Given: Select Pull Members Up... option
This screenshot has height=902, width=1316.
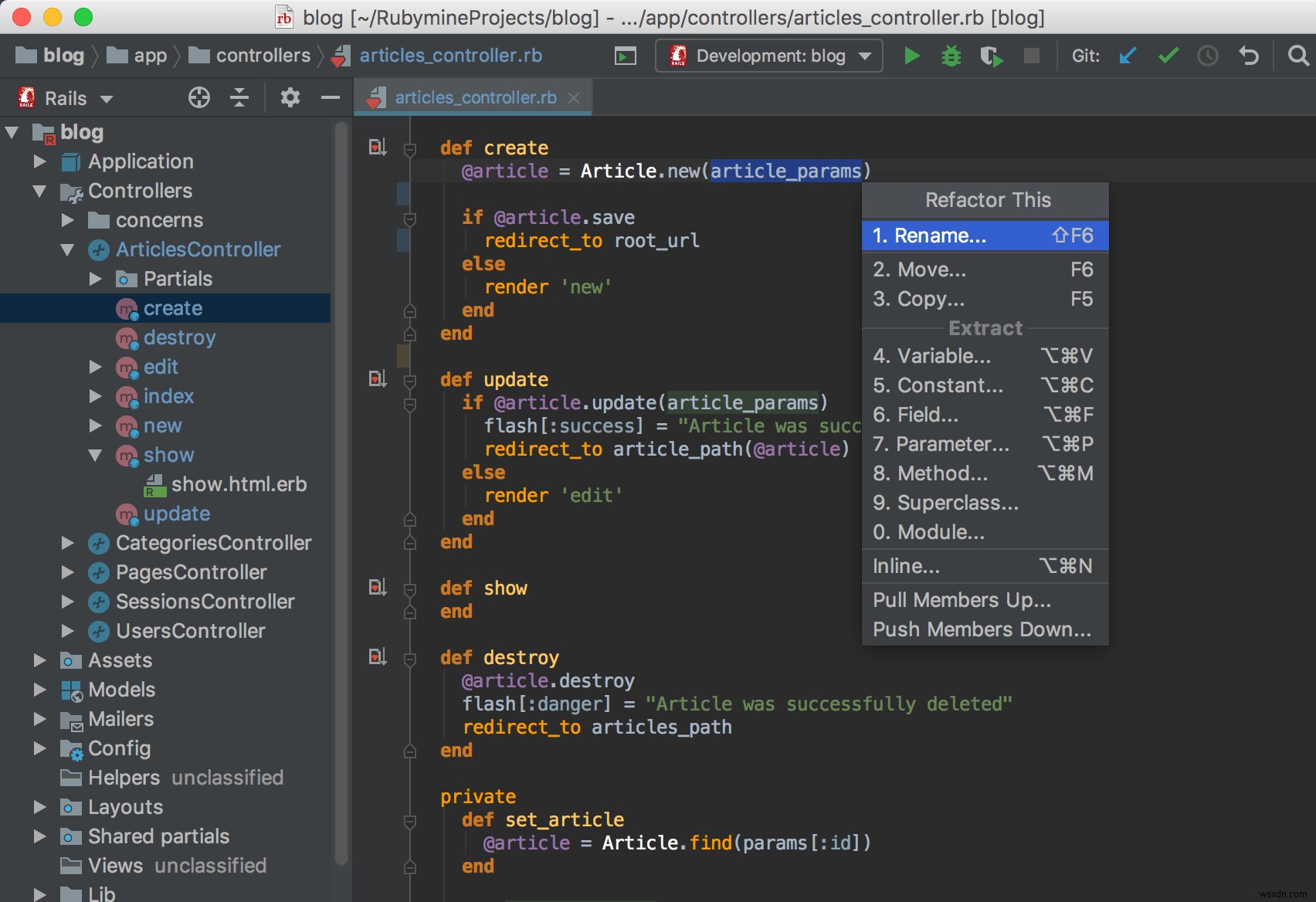Looking at the screenshot, I should pos(961,599).
